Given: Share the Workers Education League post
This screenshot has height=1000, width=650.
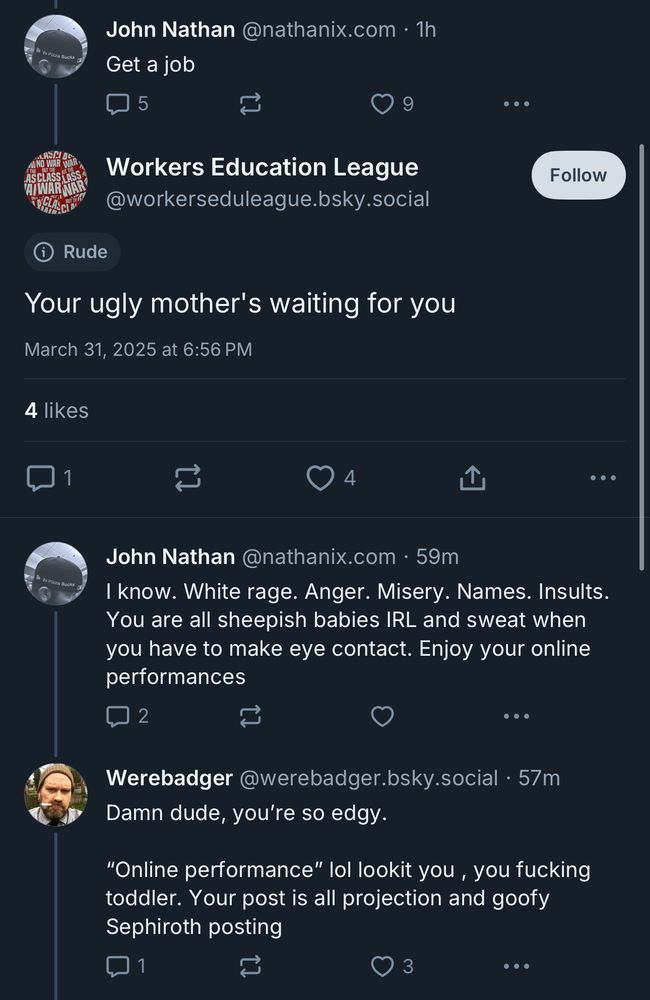Looking at the screenshot, I should point(472,479).
